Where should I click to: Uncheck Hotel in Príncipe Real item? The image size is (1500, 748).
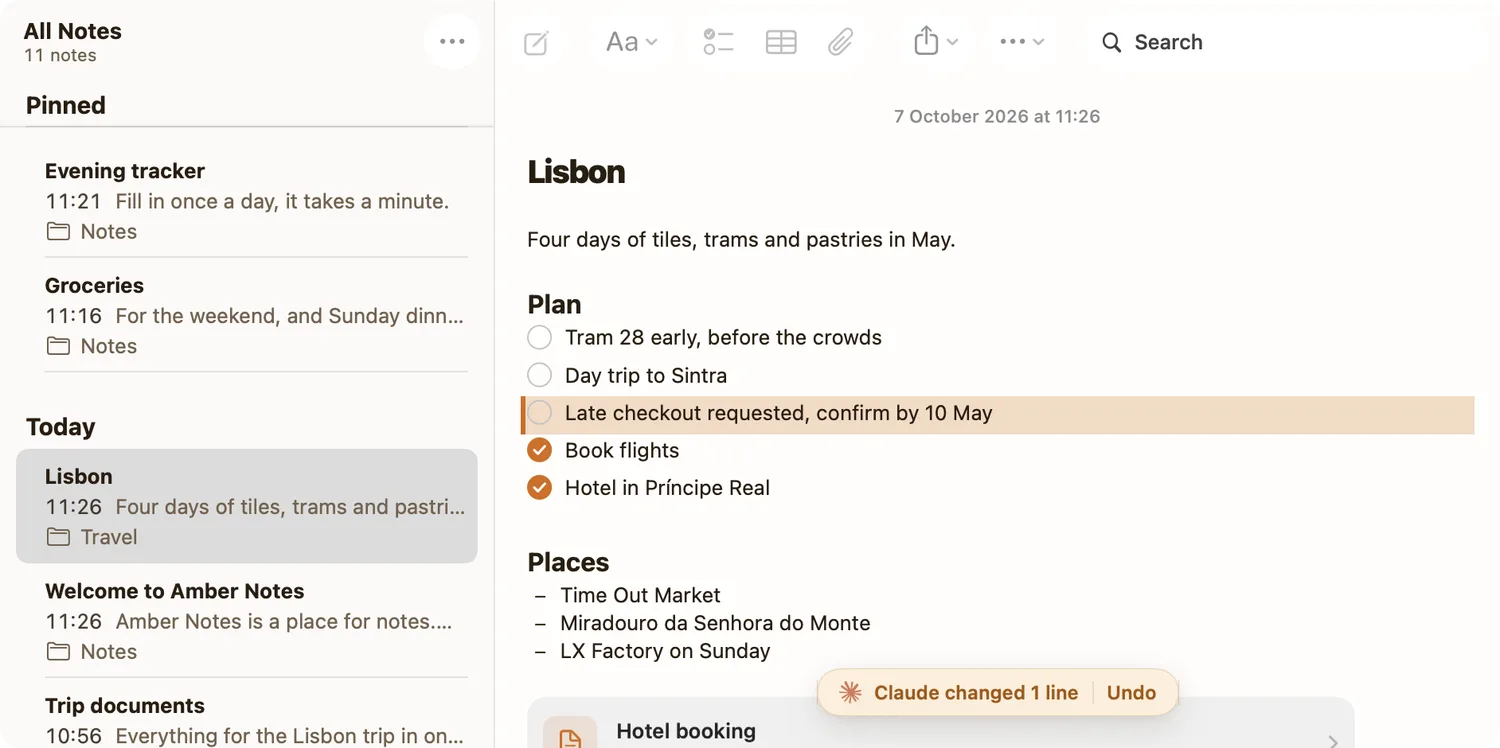click(539, 488)
